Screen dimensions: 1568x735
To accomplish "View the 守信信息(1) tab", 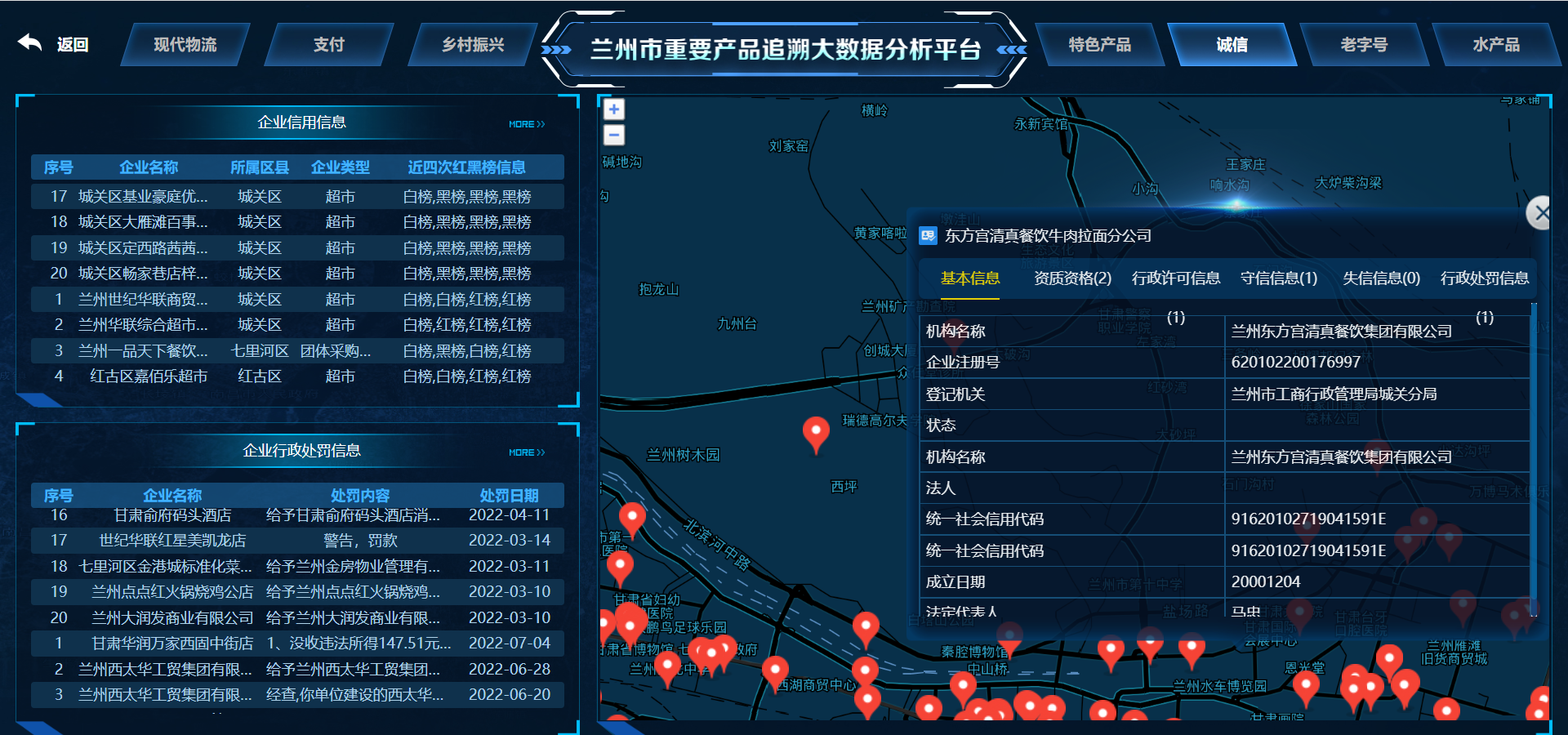I will (1278, 278).
